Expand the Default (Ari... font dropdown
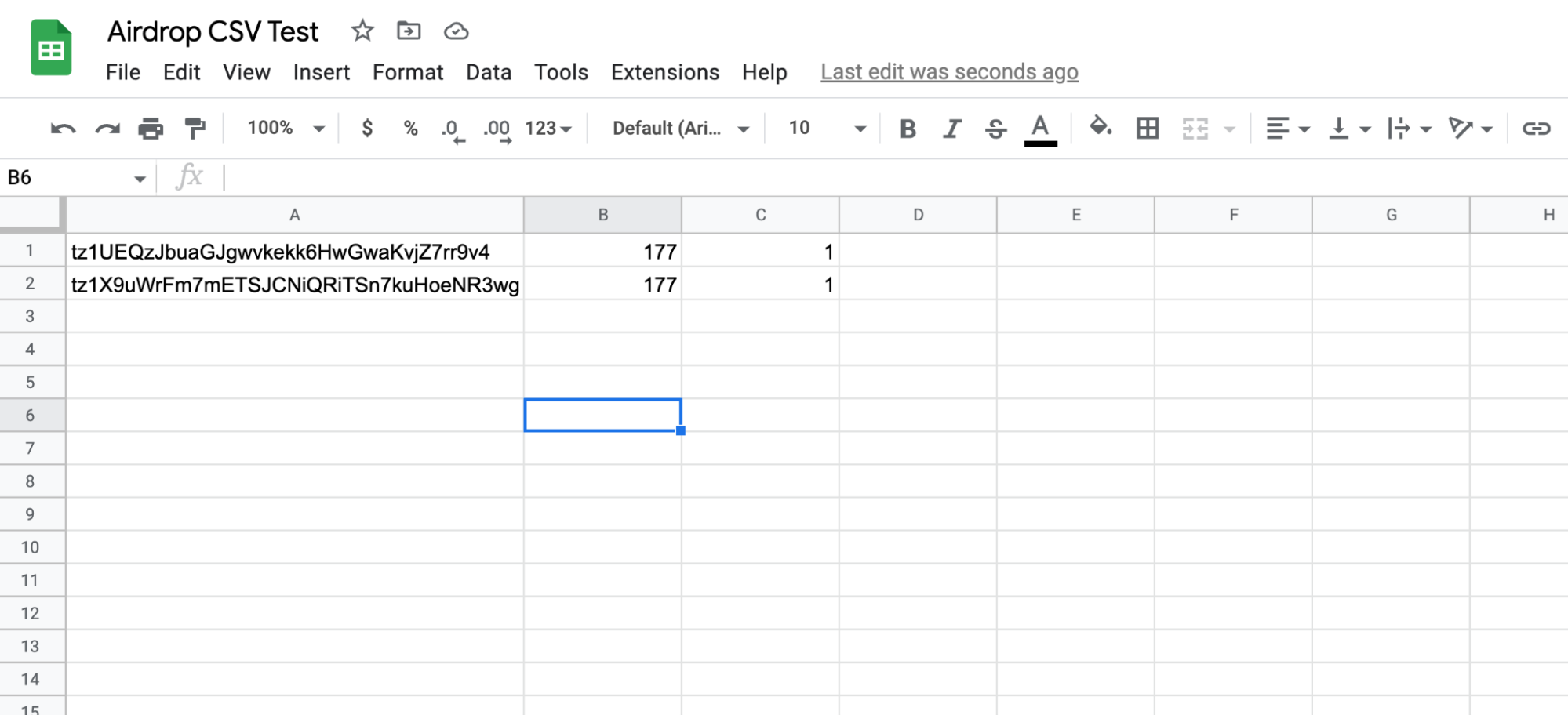 click(x=680, y=129)
